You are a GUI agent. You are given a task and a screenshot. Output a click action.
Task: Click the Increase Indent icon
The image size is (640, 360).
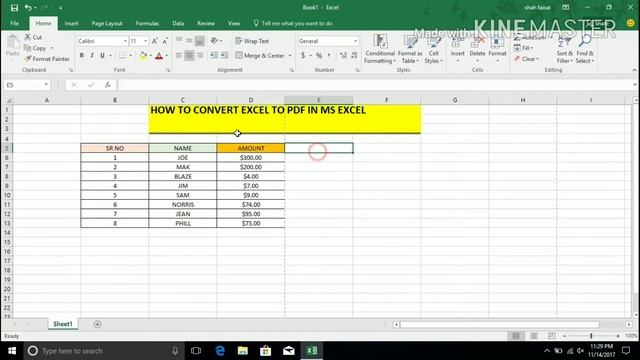pyautogui.click(x=224, y=55)
